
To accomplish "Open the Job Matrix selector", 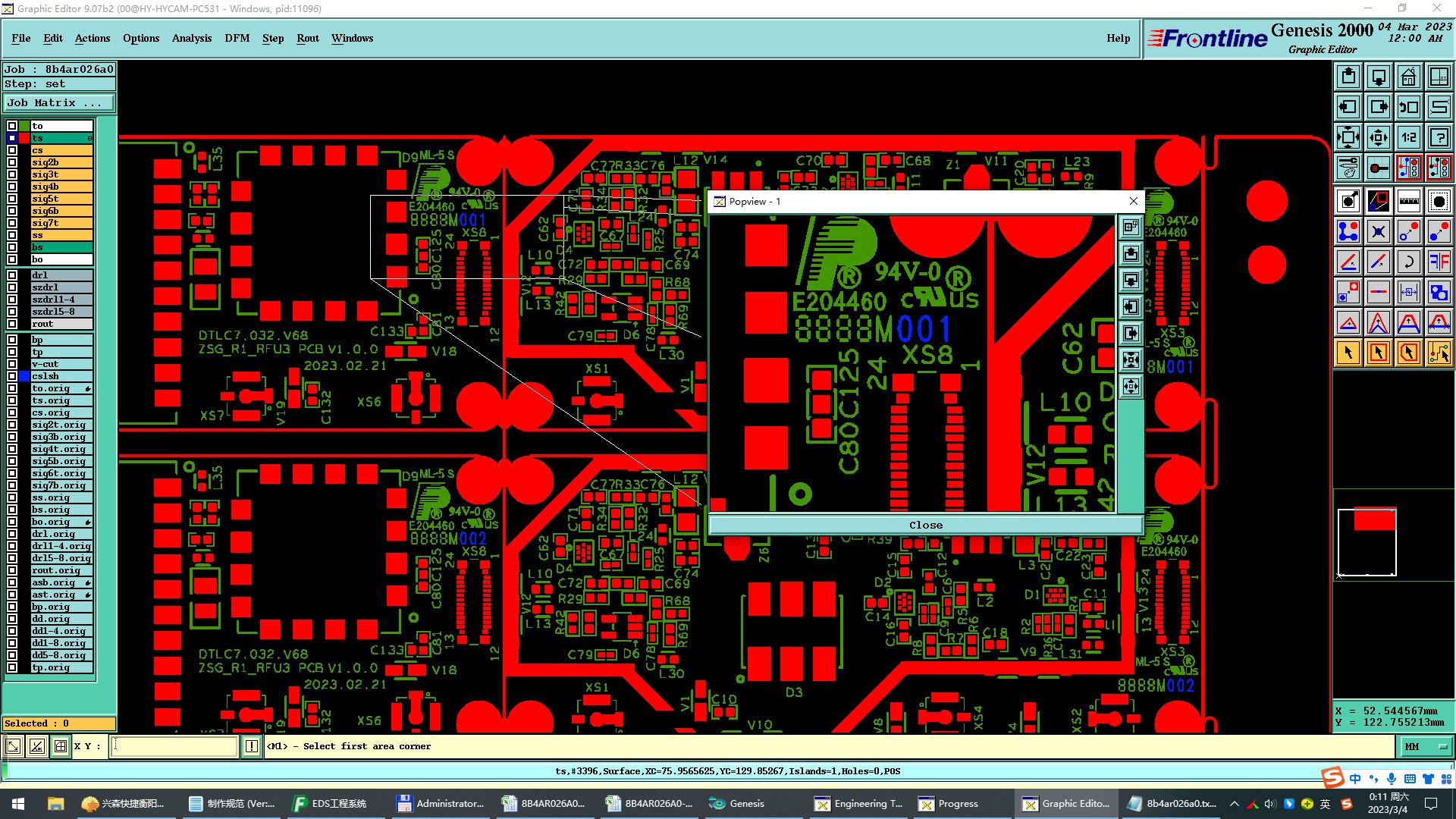I will 59,103.
